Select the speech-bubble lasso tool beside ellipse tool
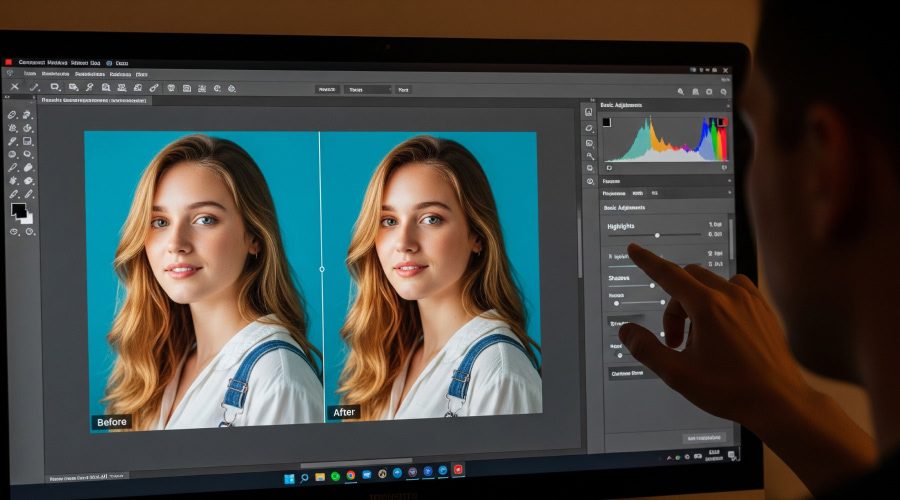900x500 pixels. click(x=28, y=154)
